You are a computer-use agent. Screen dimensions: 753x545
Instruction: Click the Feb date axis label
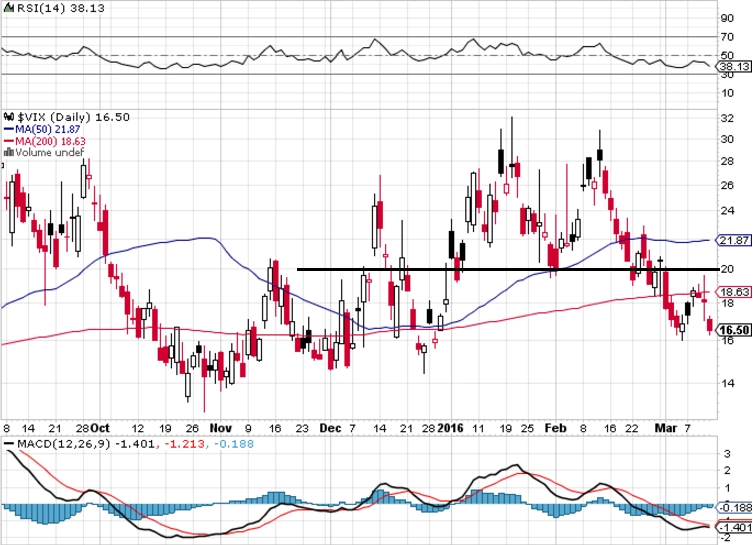point(556,428)
